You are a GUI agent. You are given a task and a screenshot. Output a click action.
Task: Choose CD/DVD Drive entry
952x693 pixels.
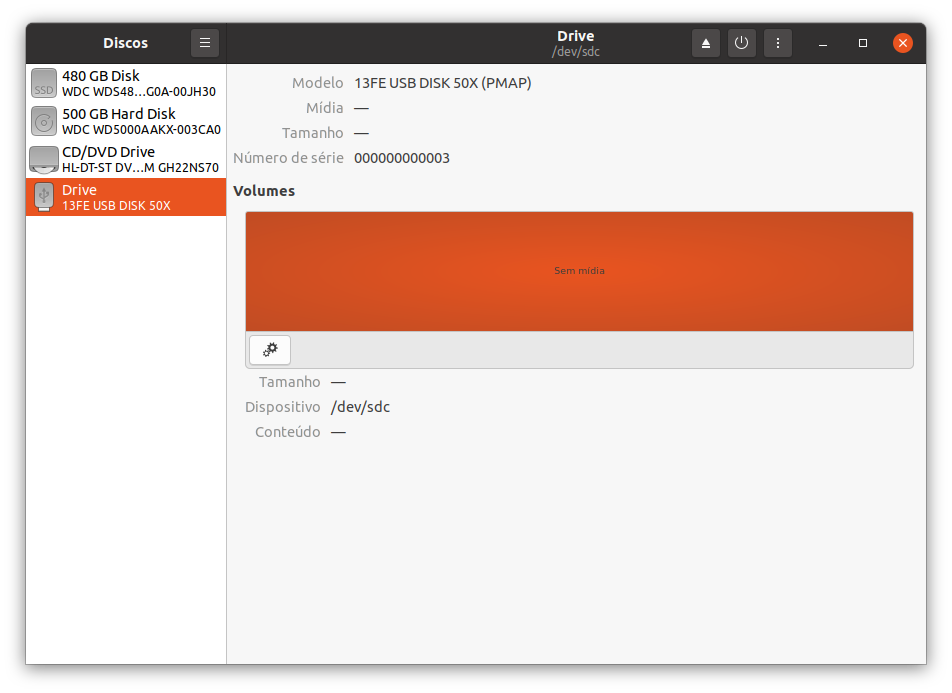[126, 159]
